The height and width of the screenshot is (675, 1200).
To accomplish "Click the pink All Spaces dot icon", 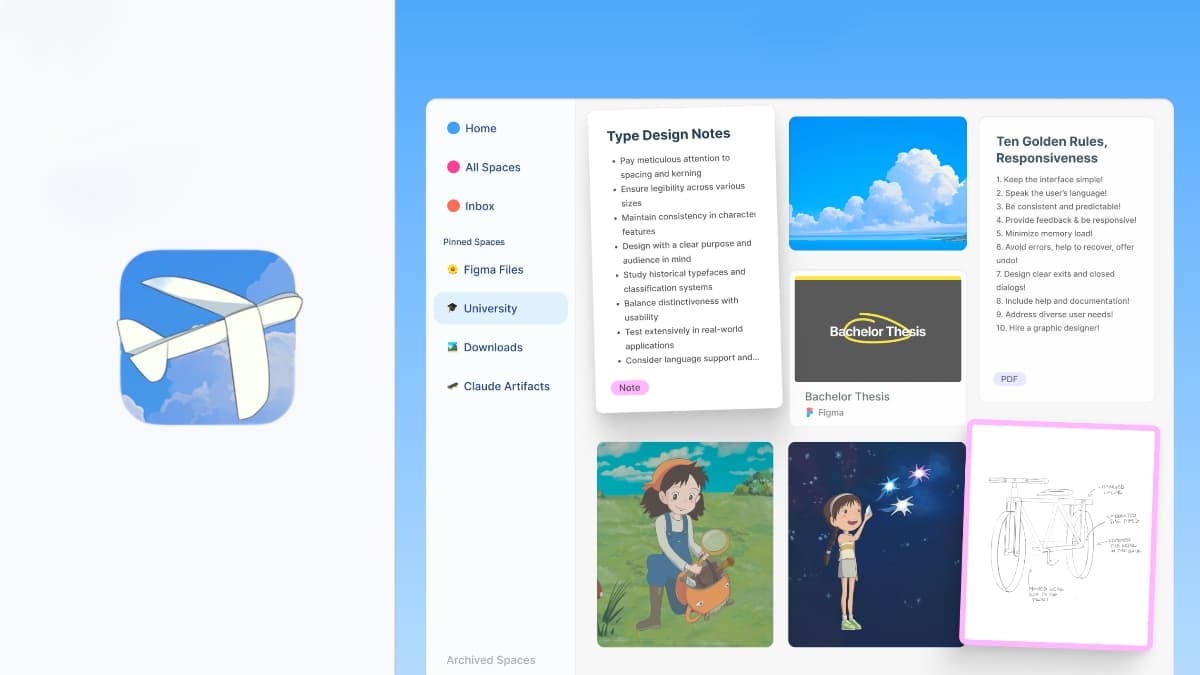I will point(453,167).
